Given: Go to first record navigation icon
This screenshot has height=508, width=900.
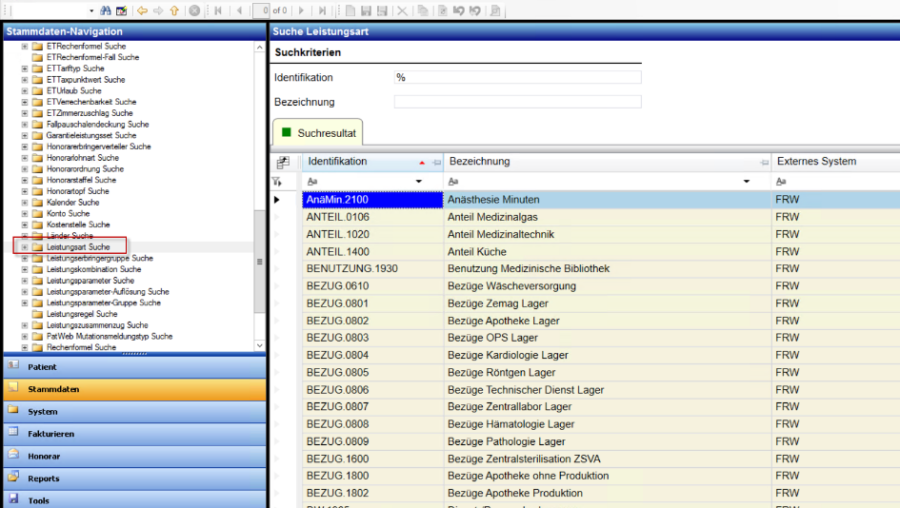Looking at the screenshot, I should [219, 10].
